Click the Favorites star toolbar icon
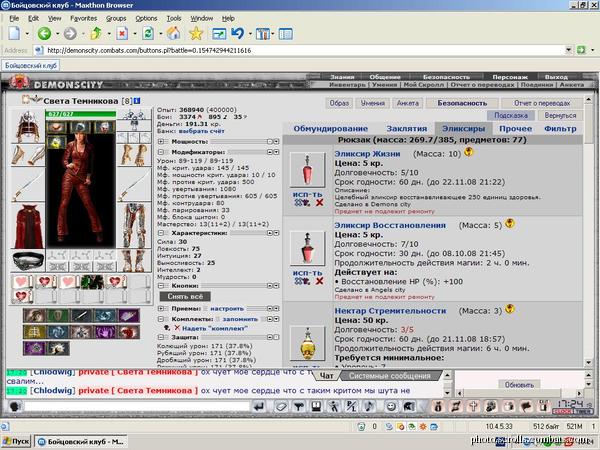Image resolution: width=600 pixels, height=450 pixels. [x=196, y=34]
